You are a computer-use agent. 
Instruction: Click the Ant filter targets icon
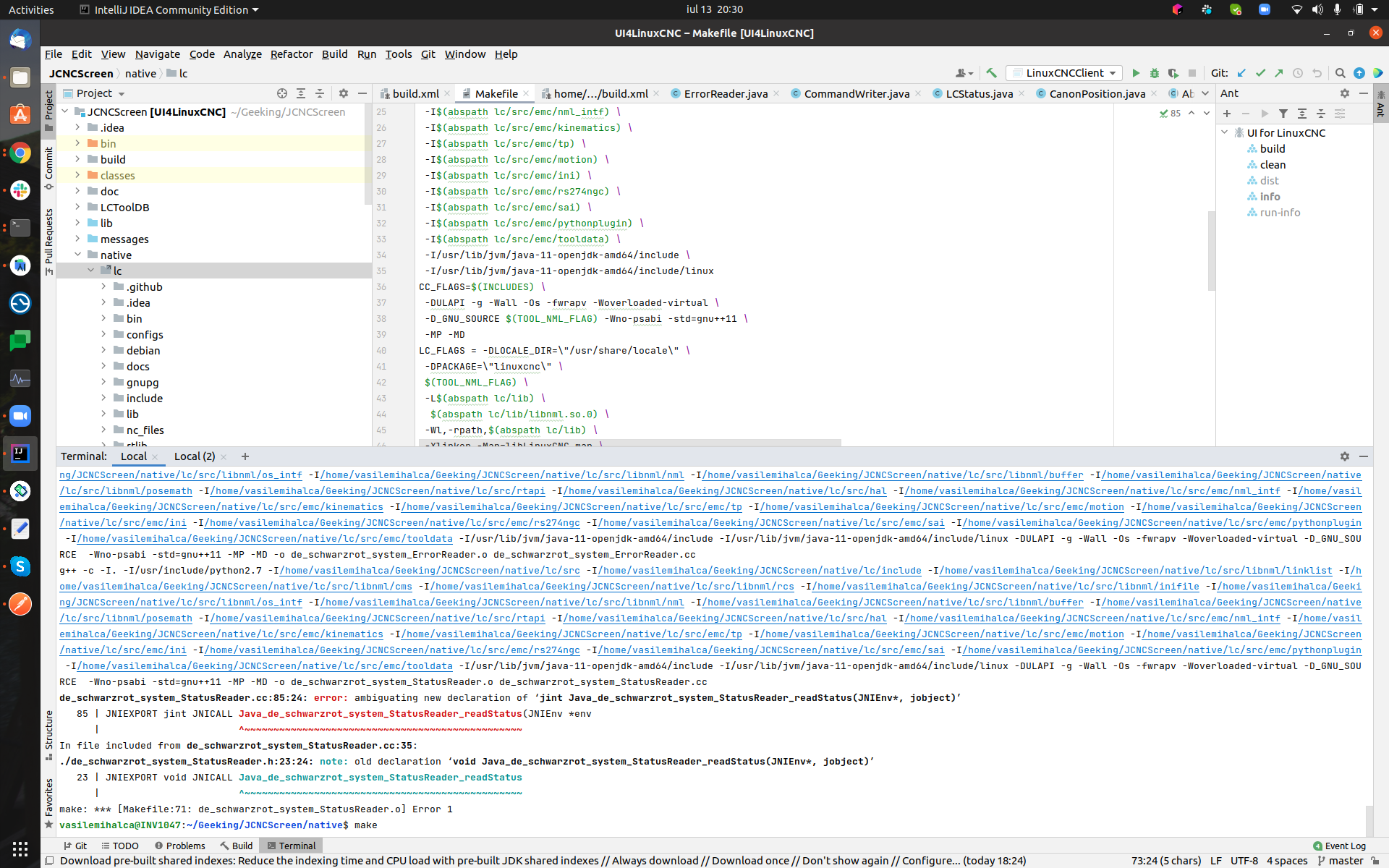tap(1283, 114)
